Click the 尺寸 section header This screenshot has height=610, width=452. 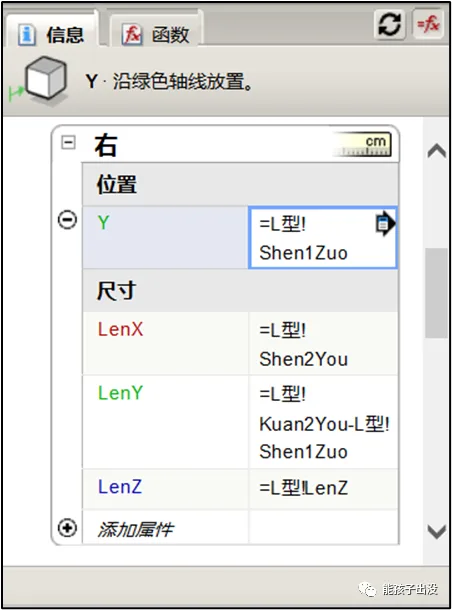coord(240,290)
